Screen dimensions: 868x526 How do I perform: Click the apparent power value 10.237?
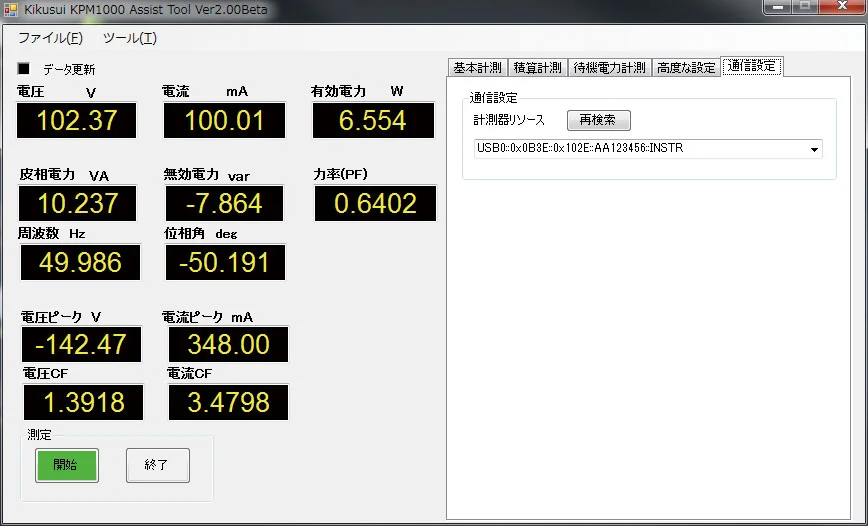coord(78,203)
